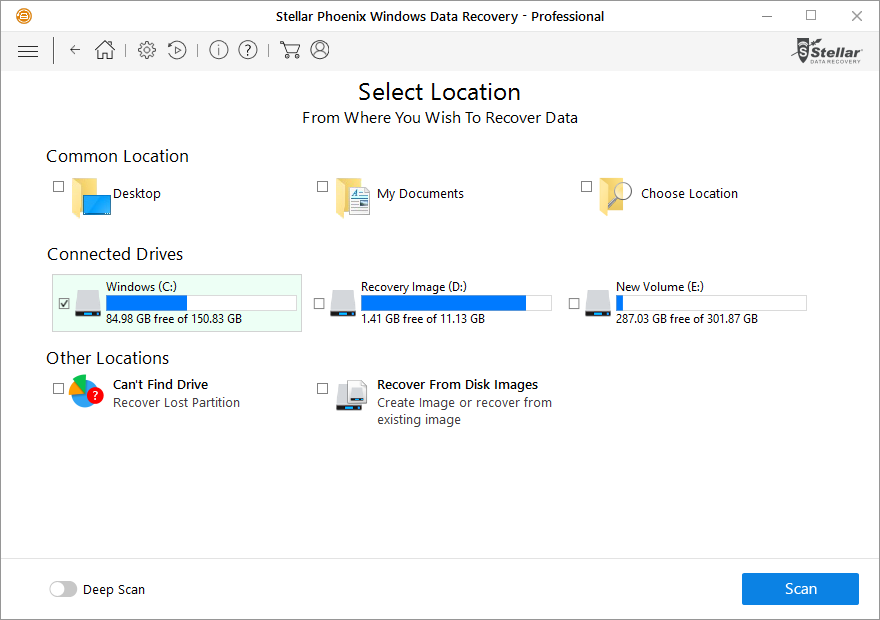The image size is (880, 620).
Task: Check the Desktop location checkbox
Action: (x=58, y=186)
